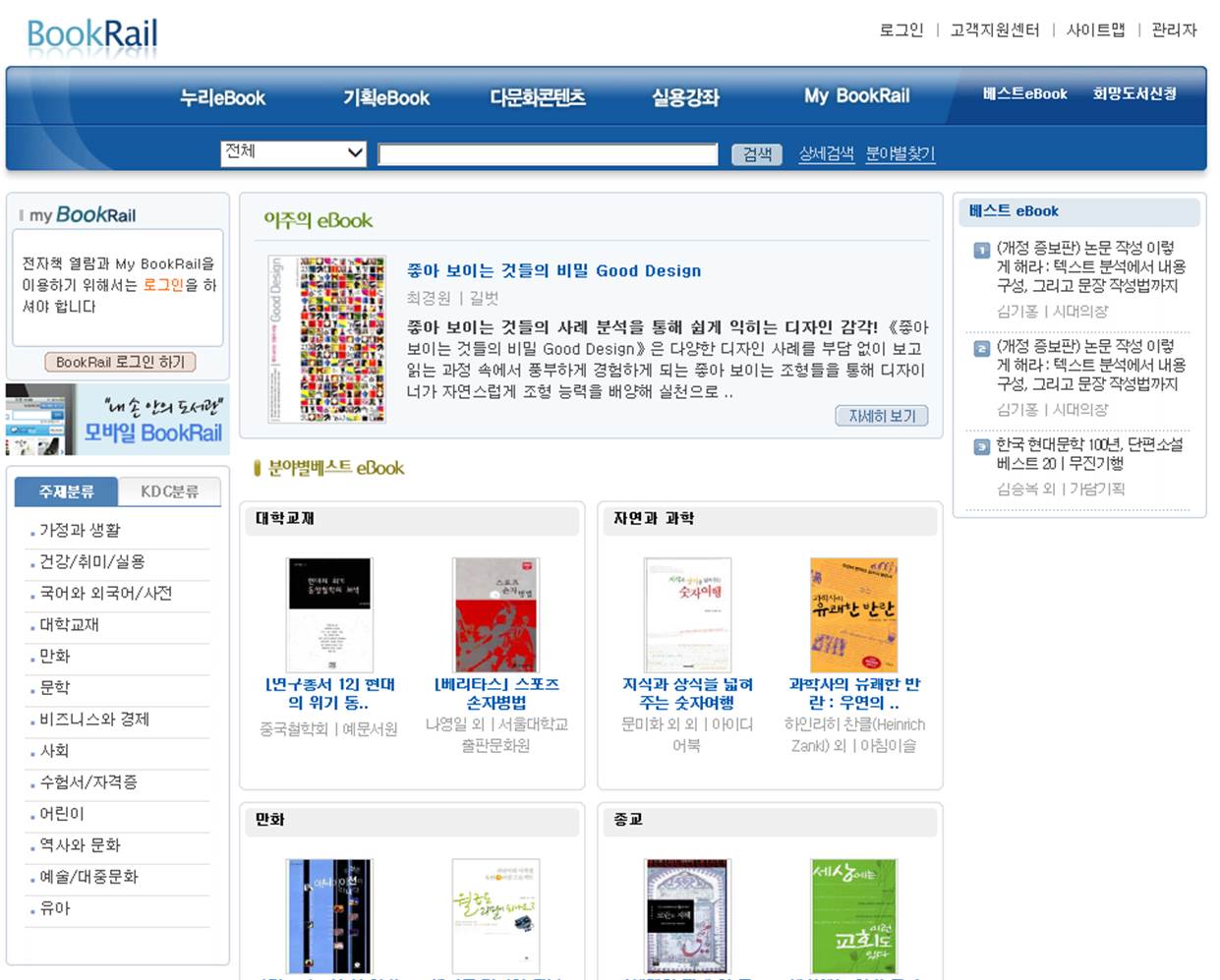Switch to the KDC분류 tab
Screen dimensions: 1220x980
pyautogui.click(x=169, y=491)
